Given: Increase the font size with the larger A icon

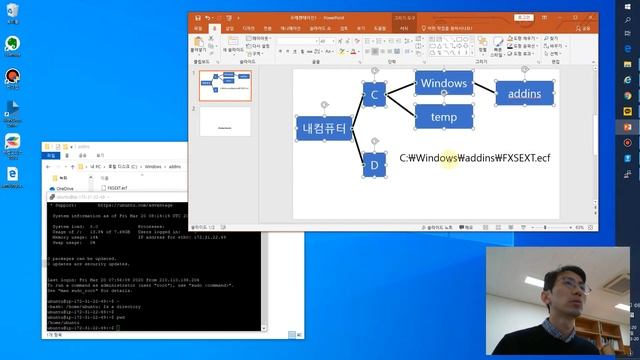Looking at the screenshot, I should pos(340,41).
